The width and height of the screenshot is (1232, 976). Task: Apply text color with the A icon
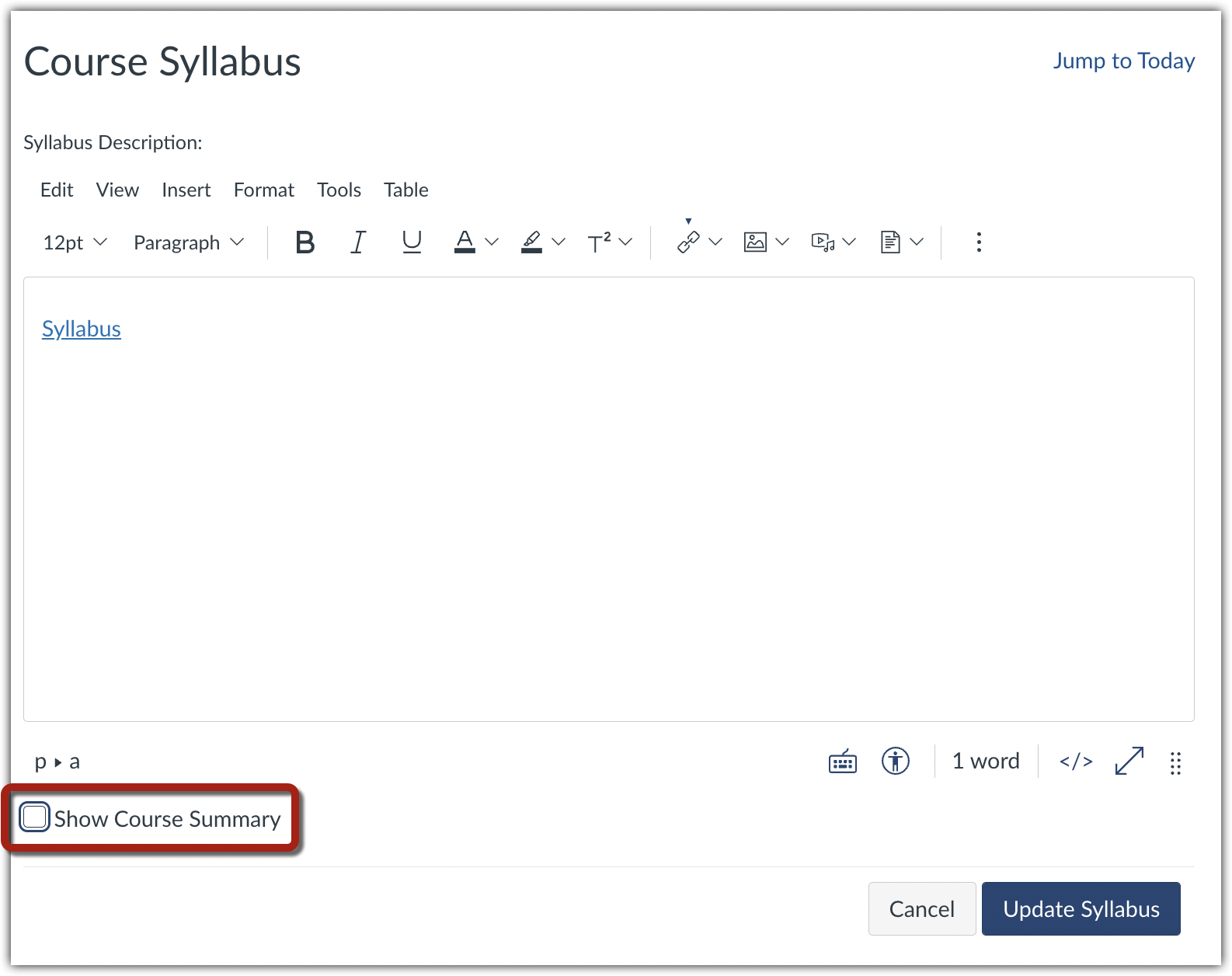coord(465,242)
